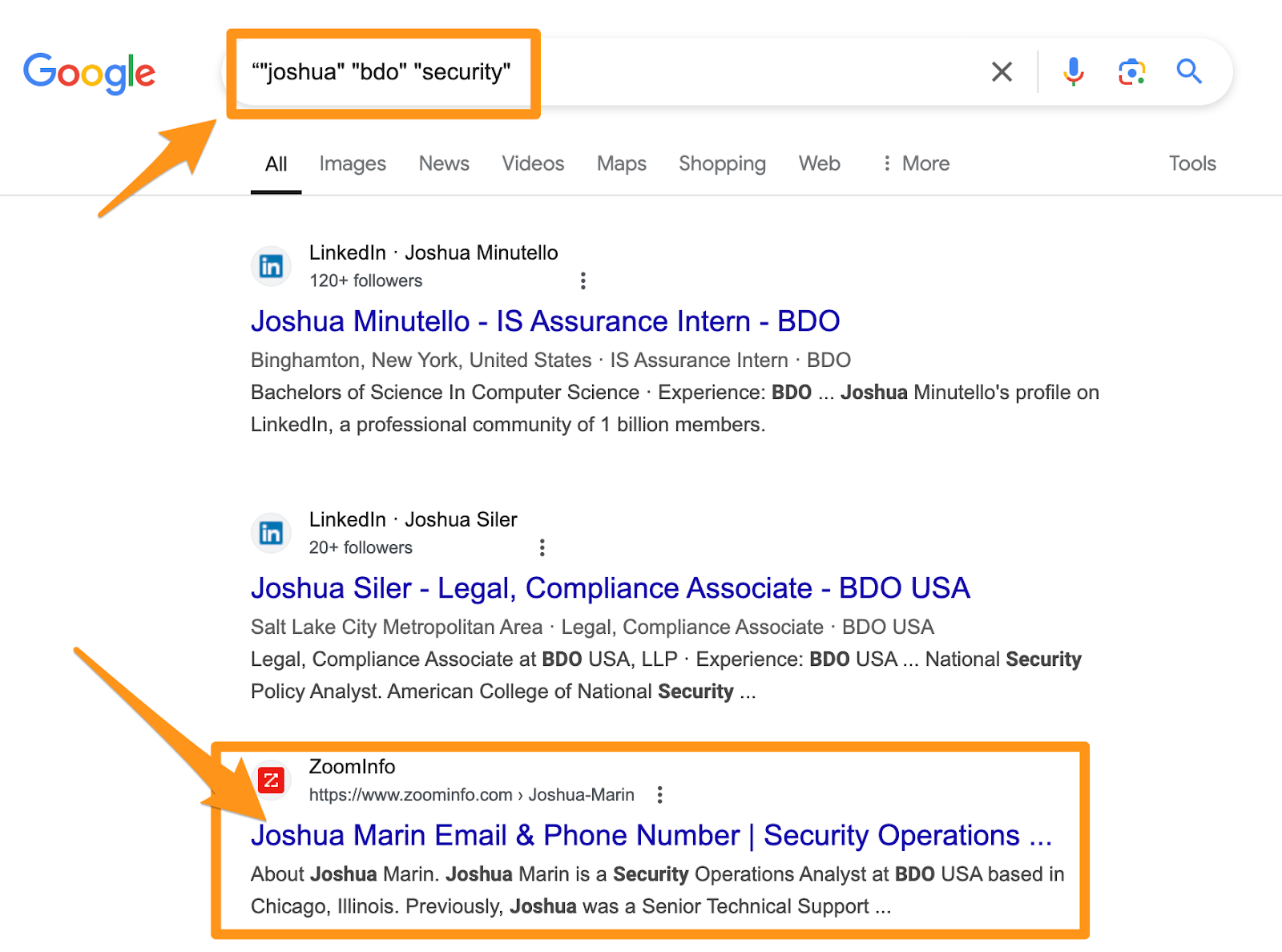Select the Maps tab
The width and height of the screenshot is (1282, 952).
(x=622, y=163)
